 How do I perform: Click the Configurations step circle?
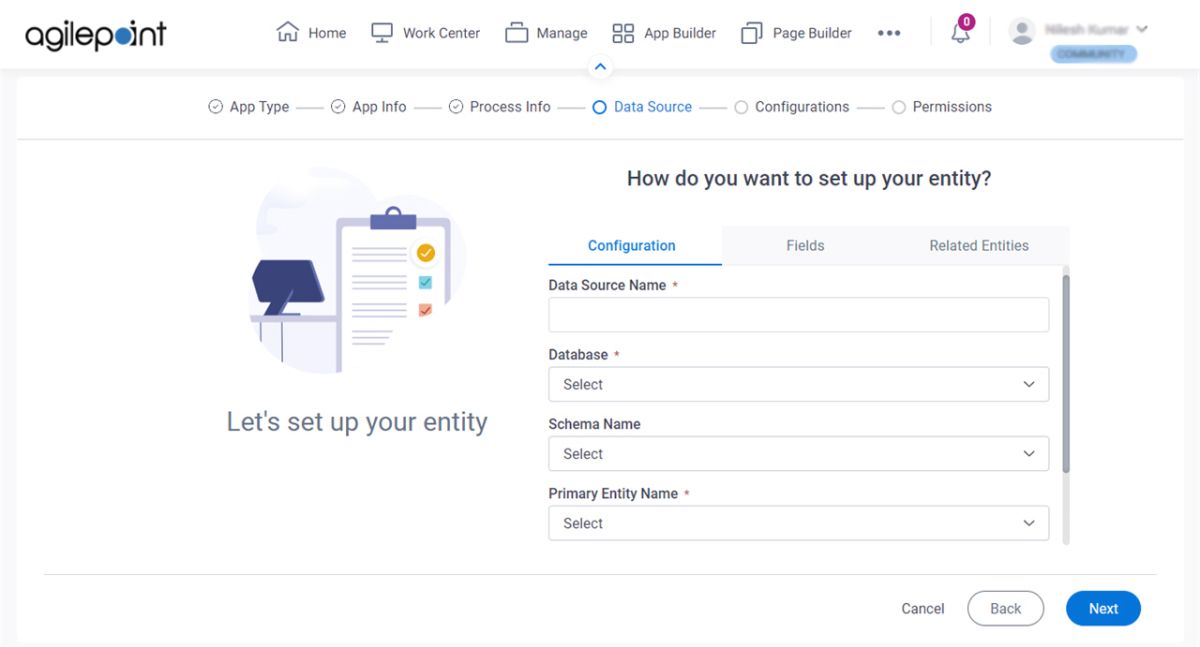pos(741,107)
